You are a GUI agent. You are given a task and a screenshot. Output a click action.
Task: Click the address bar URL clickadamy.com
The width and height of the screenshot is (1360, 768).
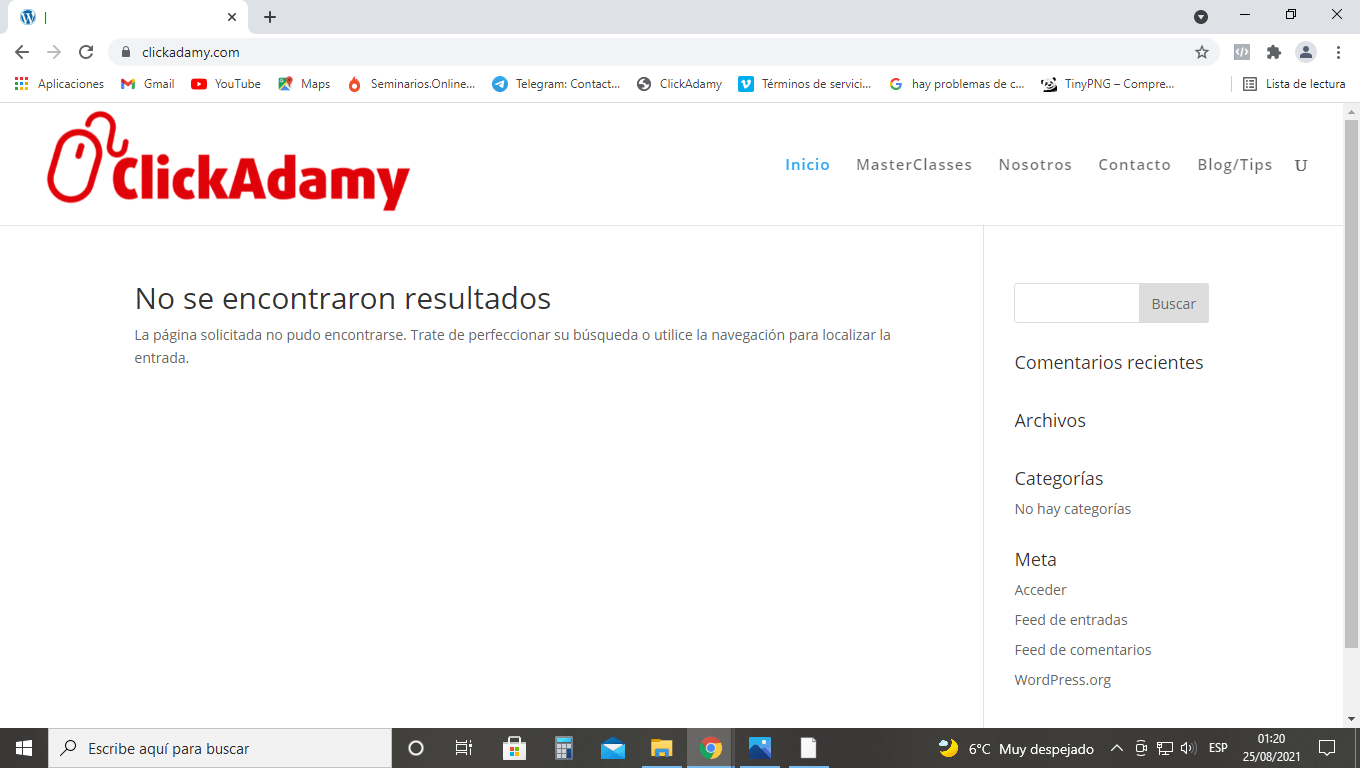click(x=190, y=52)
